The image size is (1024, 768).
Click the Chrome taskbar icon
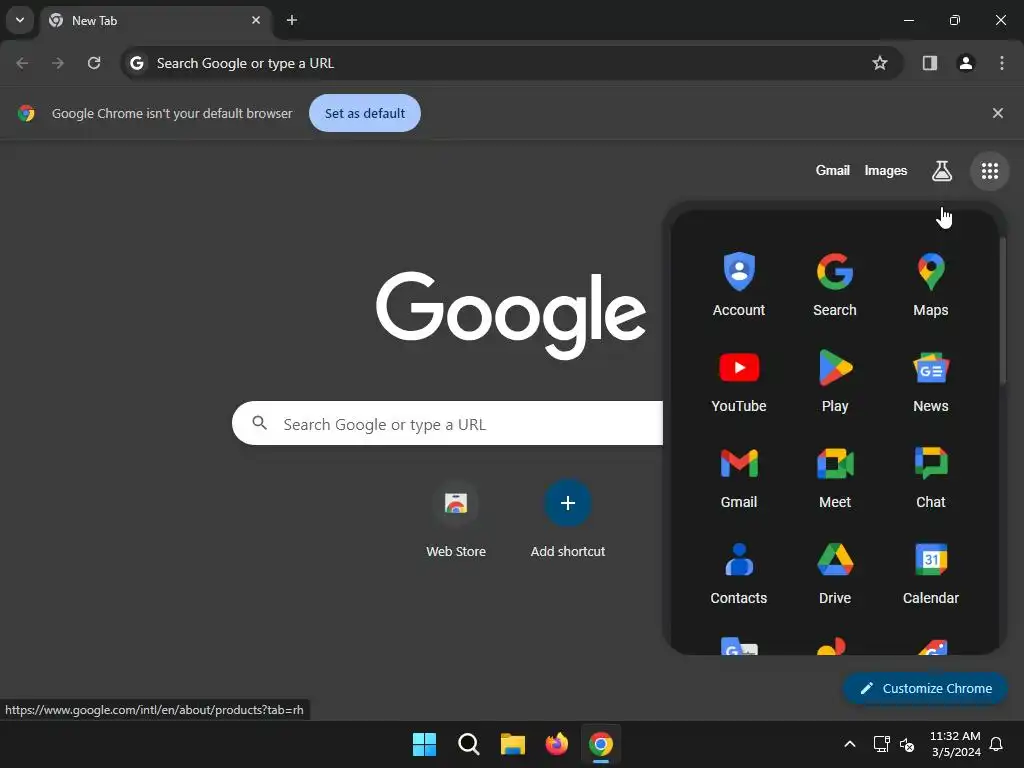click(601, 744)
